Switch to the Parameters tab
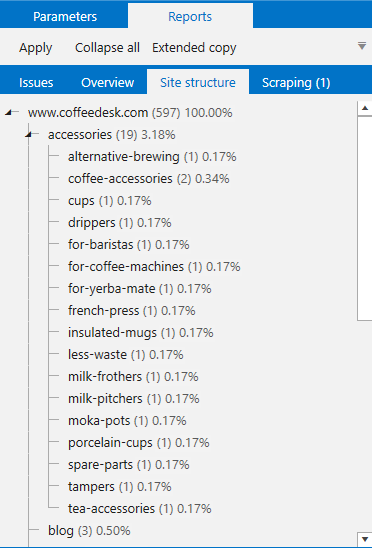The height and width of the screenshot is (548, 372). coord(65,16)
